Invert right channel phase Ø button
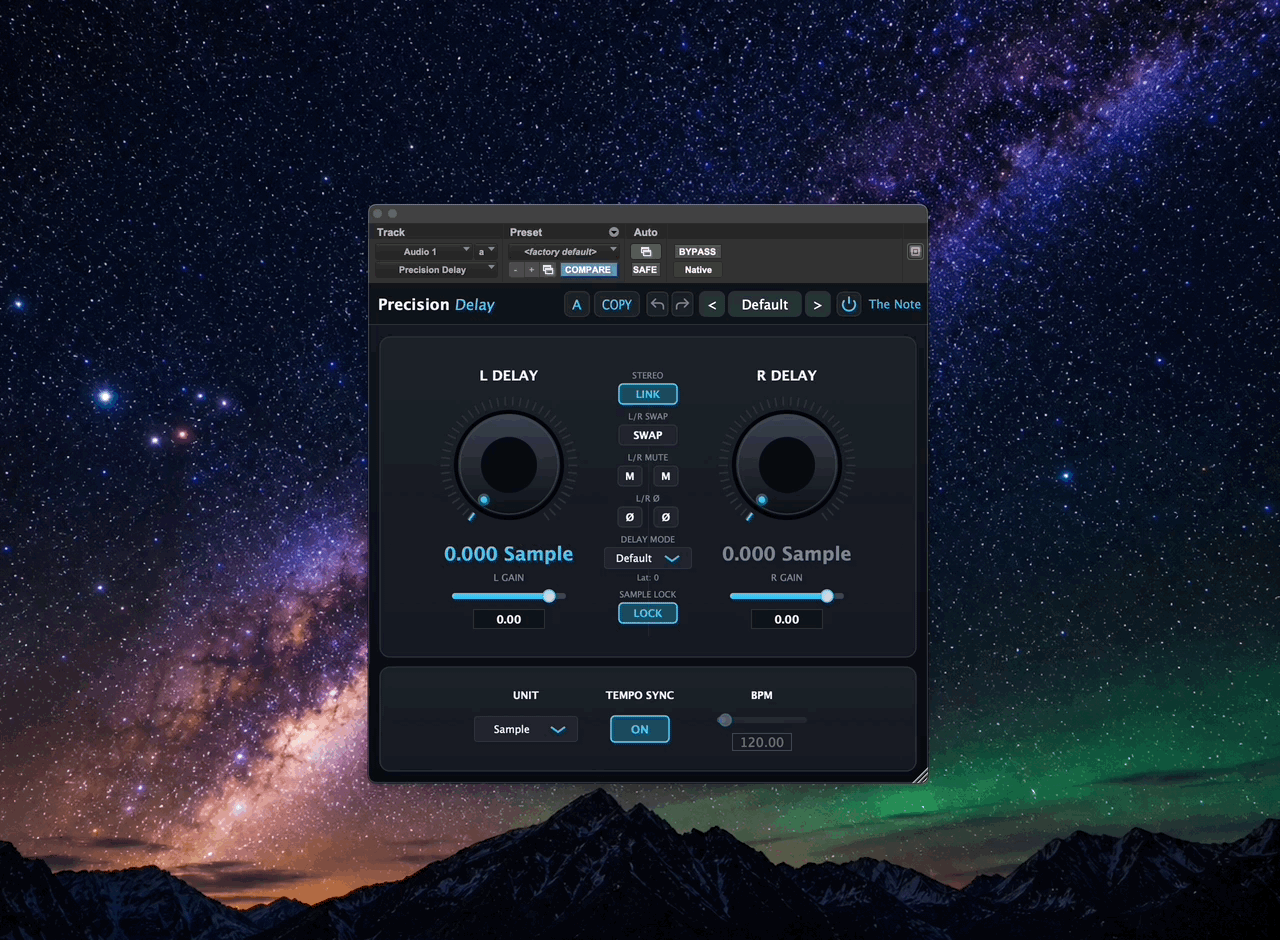 pos(666,517)
